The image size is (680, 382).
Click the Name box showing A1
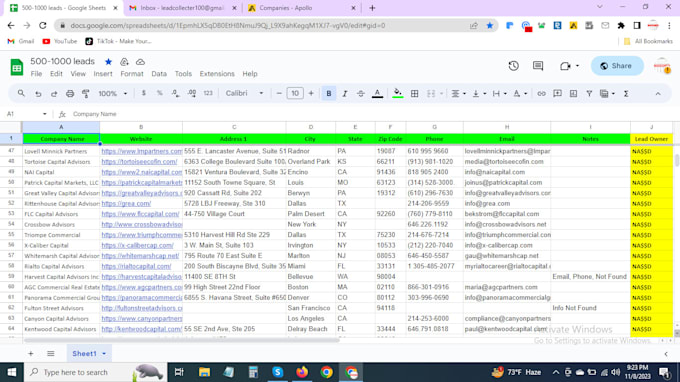pyautogui.click(x=26, y=114)
